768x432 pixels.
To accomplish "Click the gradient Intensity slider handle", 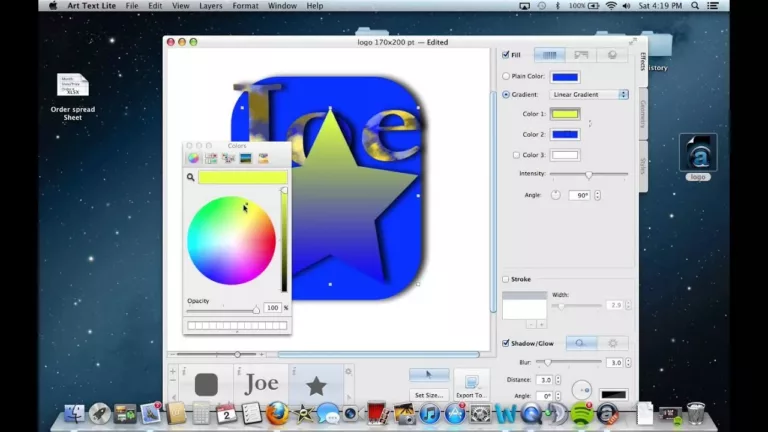I will click(589, 174).
